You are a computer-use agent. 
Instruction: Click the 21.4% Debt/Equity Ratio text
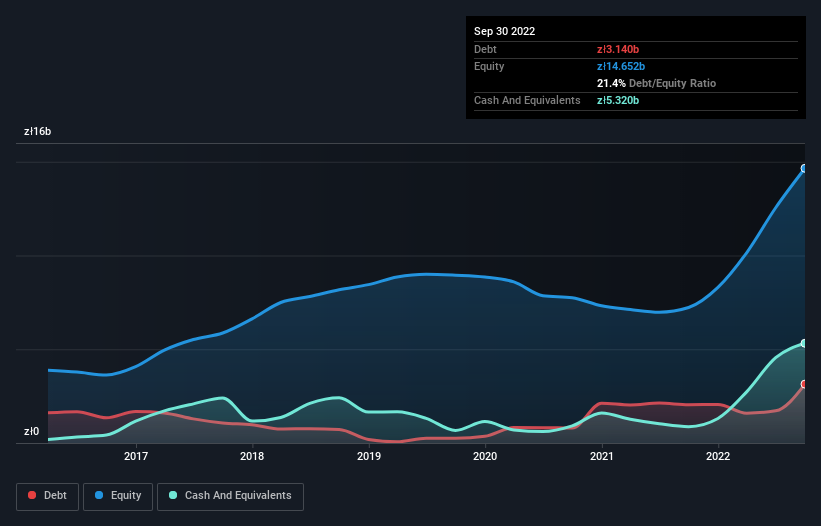coord(657,83)
